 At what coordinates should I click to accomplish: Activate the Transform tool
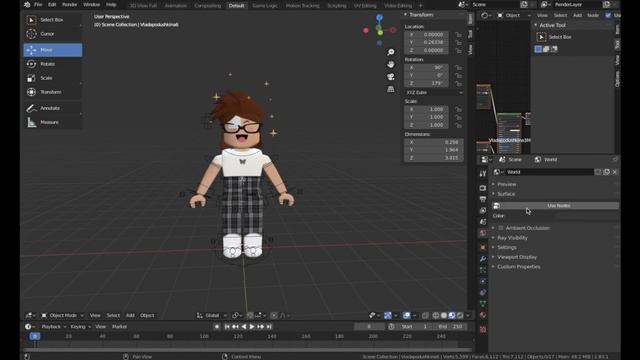point(53,92)
